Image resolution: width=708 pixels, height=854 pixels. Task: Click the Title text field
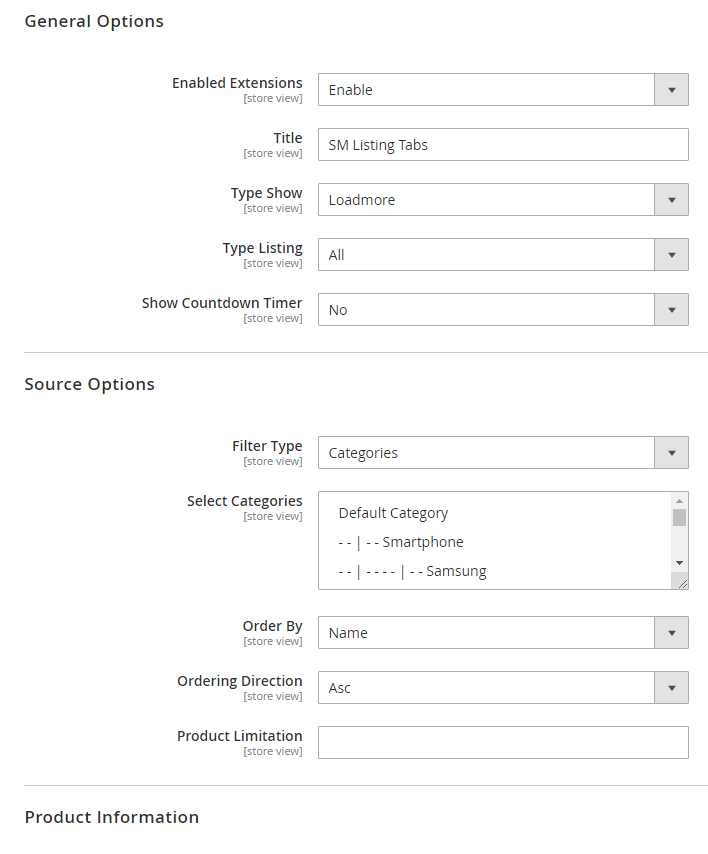click(502, 145)
